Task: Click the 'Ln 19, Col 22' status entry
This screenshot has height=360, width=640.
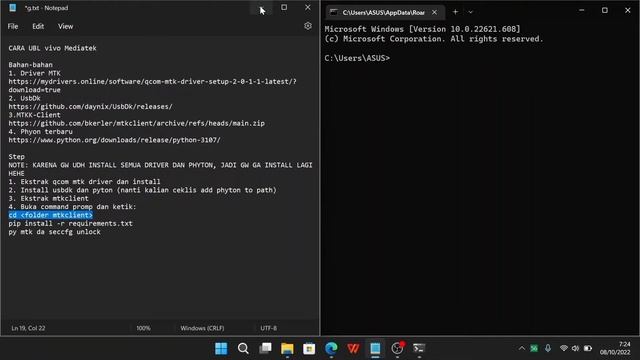Action: pos(28,328)
